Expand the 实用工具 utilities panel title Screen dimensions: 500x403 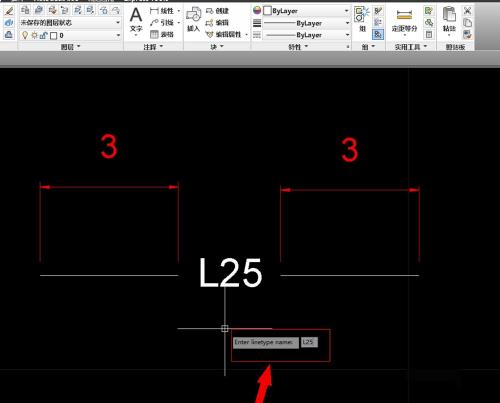tap(411, 47)
